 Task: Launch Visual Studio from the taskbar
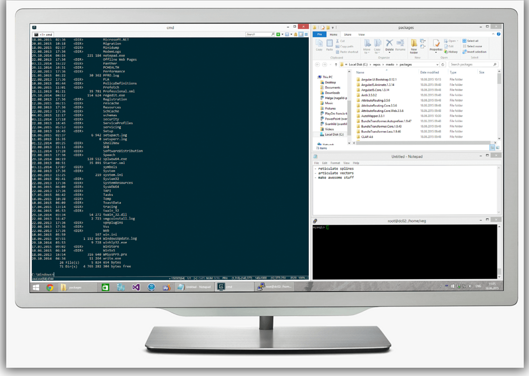(x=136, y=287)
